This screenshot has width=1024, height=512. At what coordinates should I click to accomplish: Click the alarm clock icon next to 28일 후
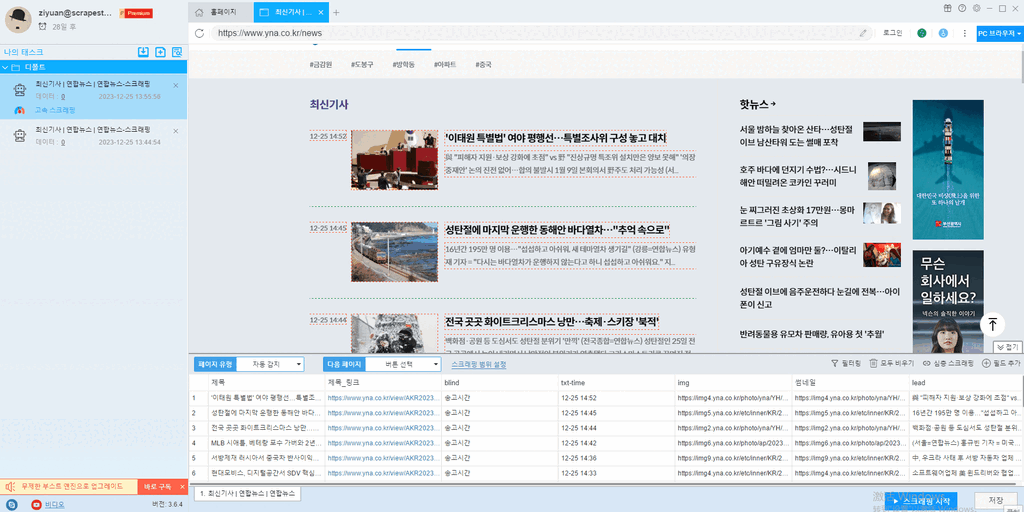pos(42,27)
